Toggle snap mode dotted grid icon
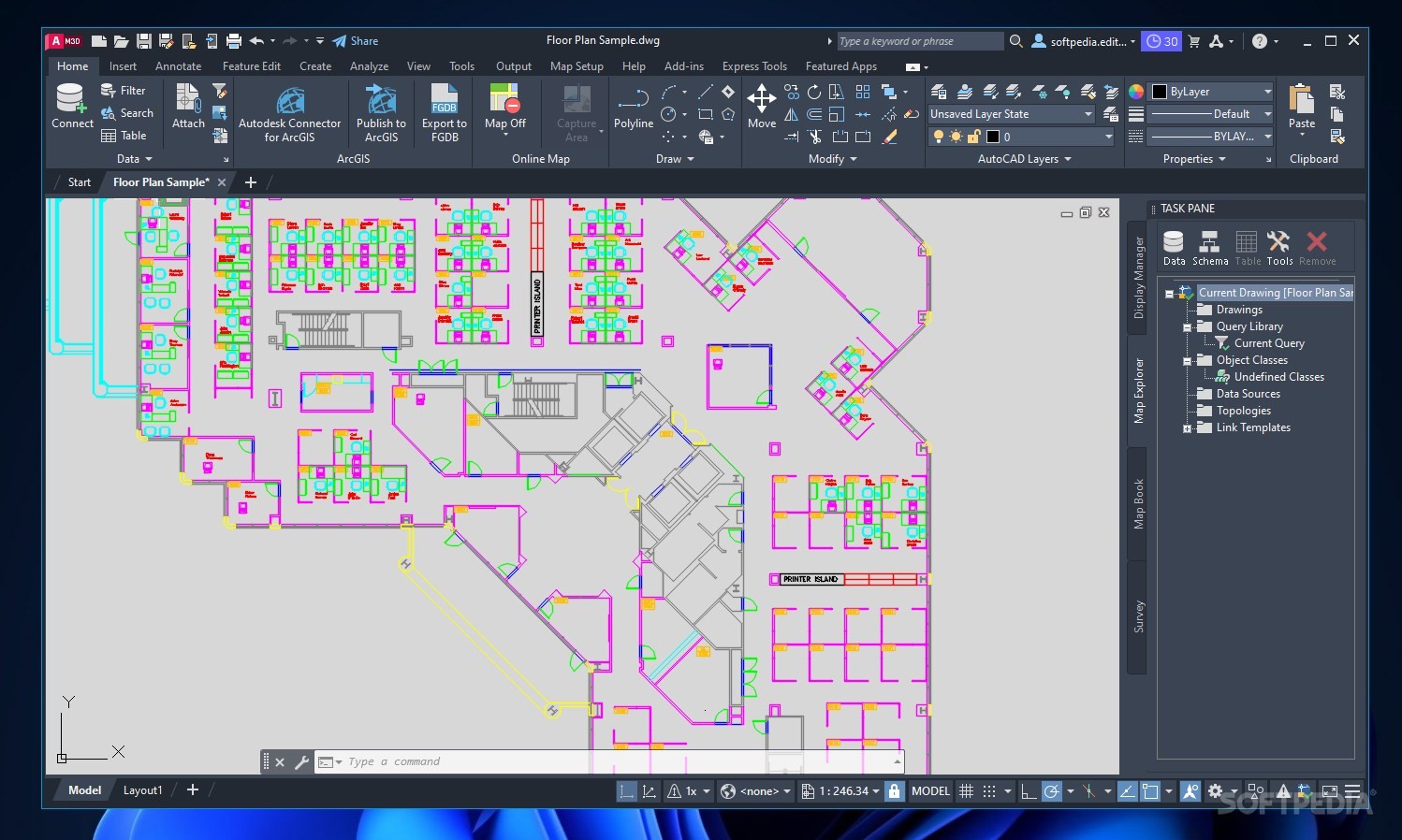 (x=989, y=791)
